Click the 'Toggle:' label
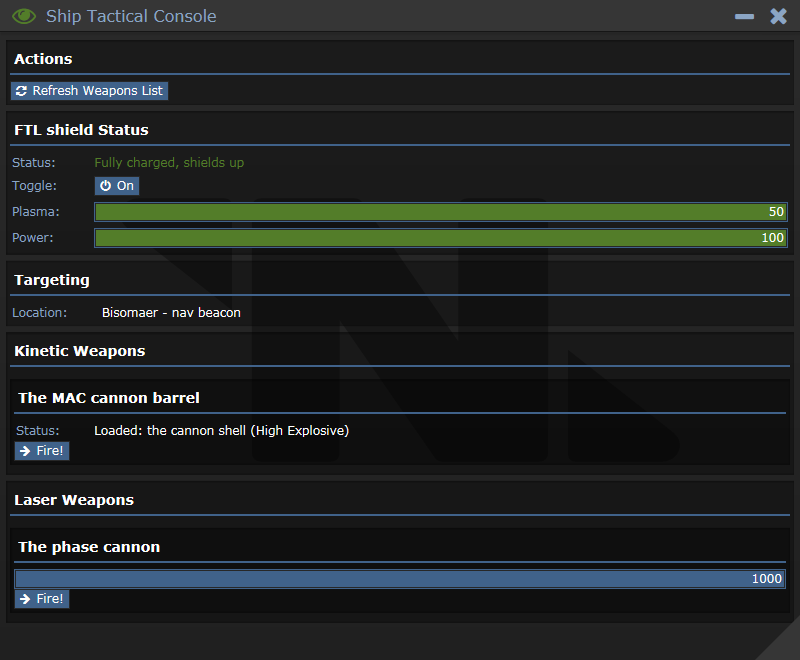Screen dimensions: 800x660 tap(35, 186)
